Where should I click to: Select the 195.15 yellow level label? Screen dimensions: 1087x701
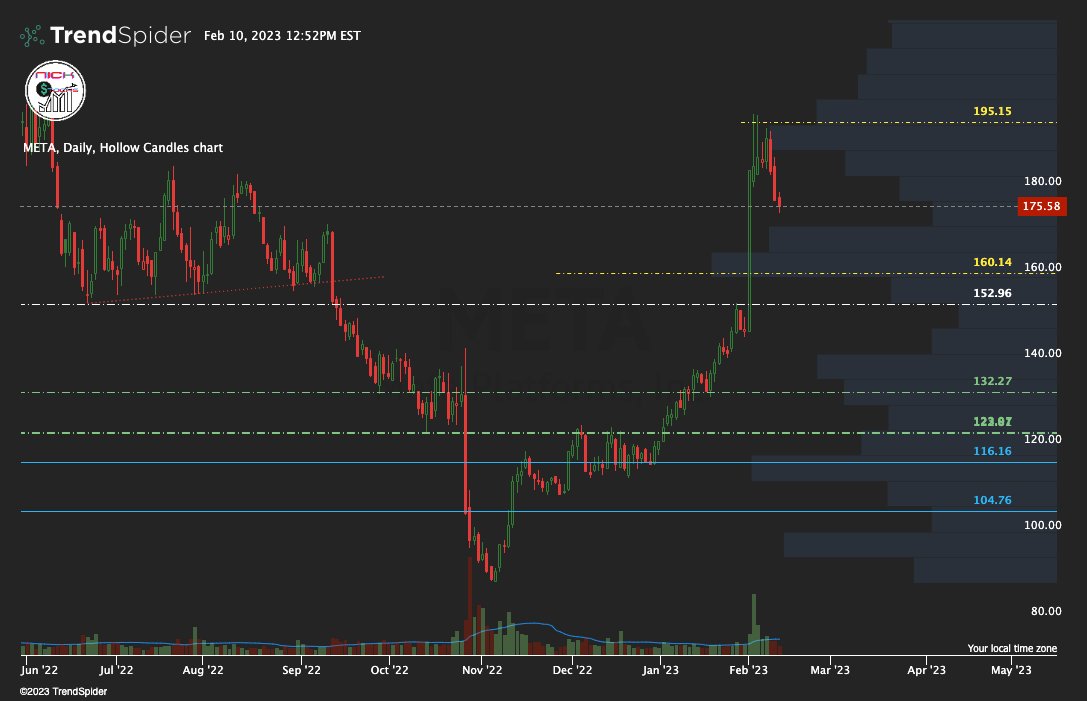point(992,111)
